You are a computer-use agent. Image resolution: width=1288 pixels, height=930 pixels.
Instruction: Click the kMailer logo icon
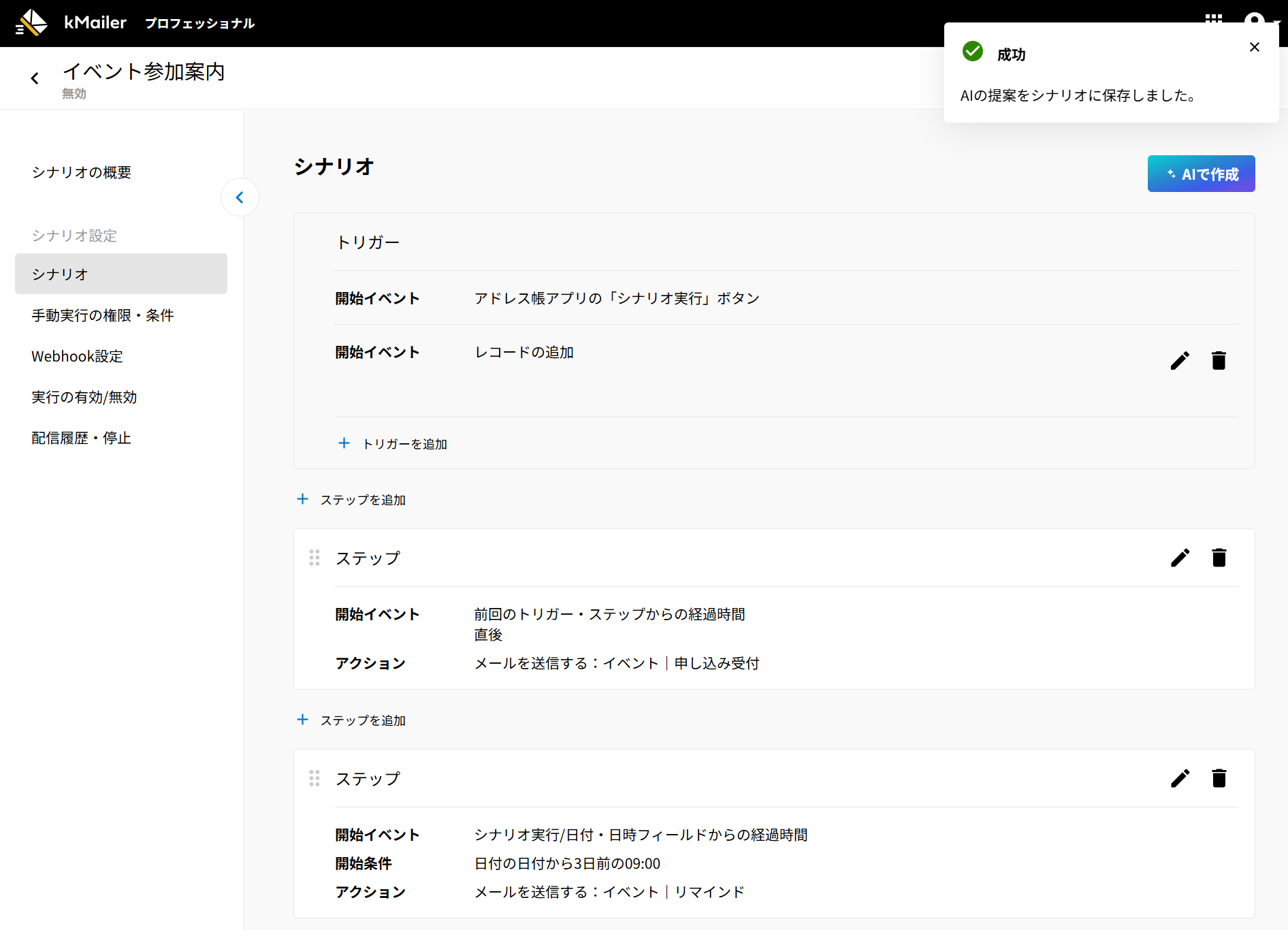click(31, 22)
